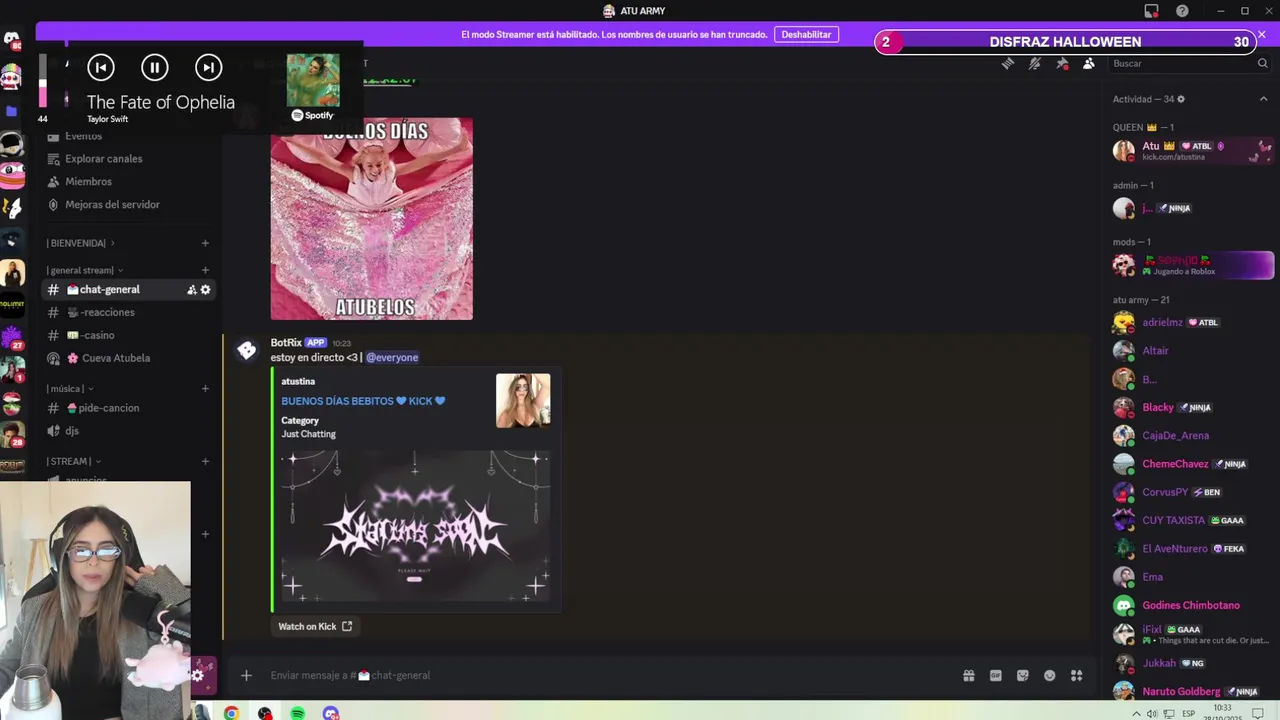The width and height of the screenshot is (1280, 720).
Task: Open adrielmz member profile
Action: coord(1192,323)
